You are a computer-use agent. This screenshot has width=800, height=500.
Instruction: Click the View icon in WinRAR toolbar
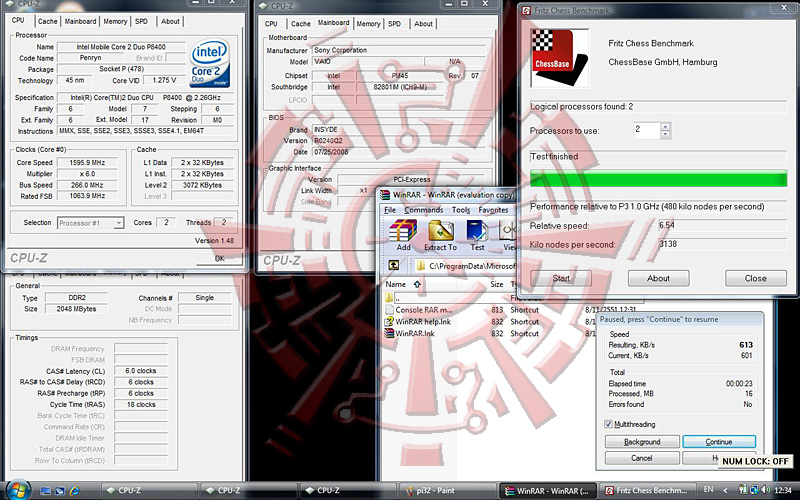pos(508,231)
